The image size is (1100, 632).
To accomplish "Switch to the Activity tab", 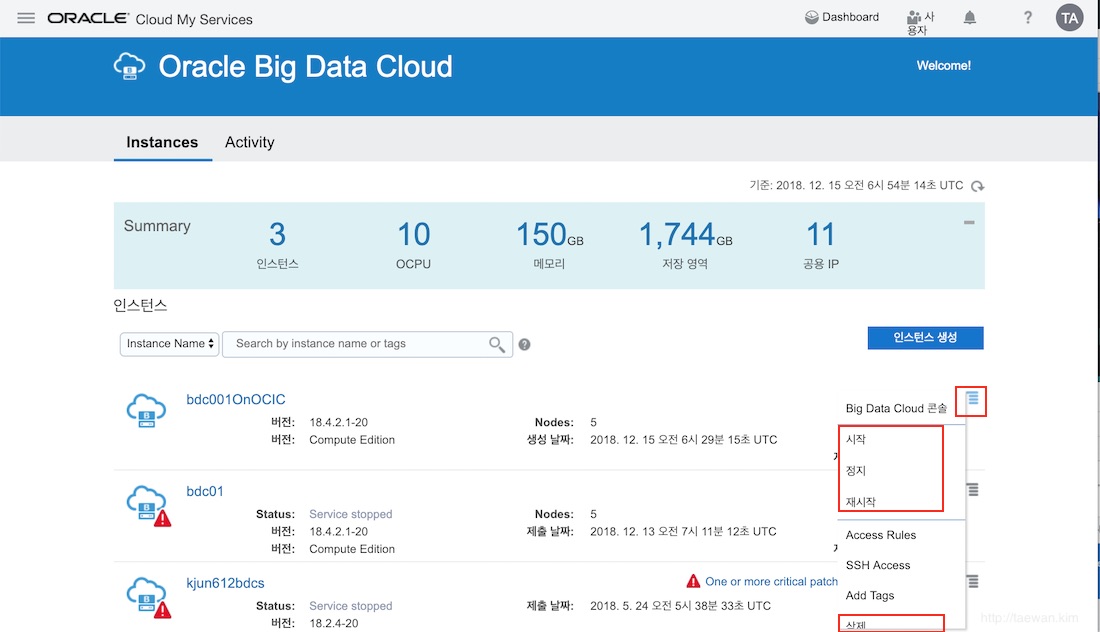I will (x=249, y=142).
